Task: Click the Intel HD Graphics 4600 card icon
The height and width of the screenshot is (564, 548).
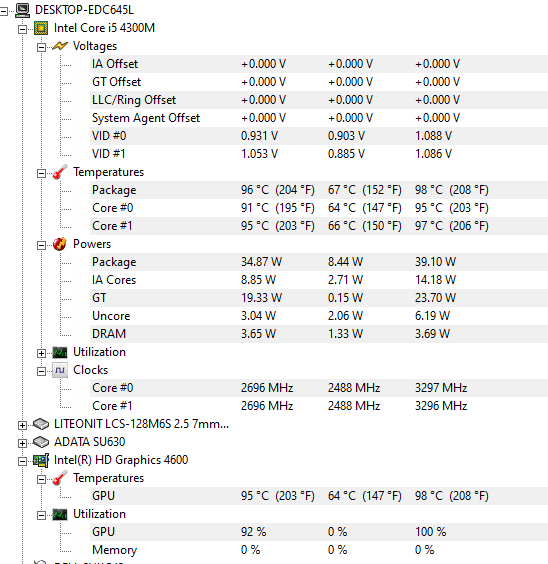Action: click(41, 460)
